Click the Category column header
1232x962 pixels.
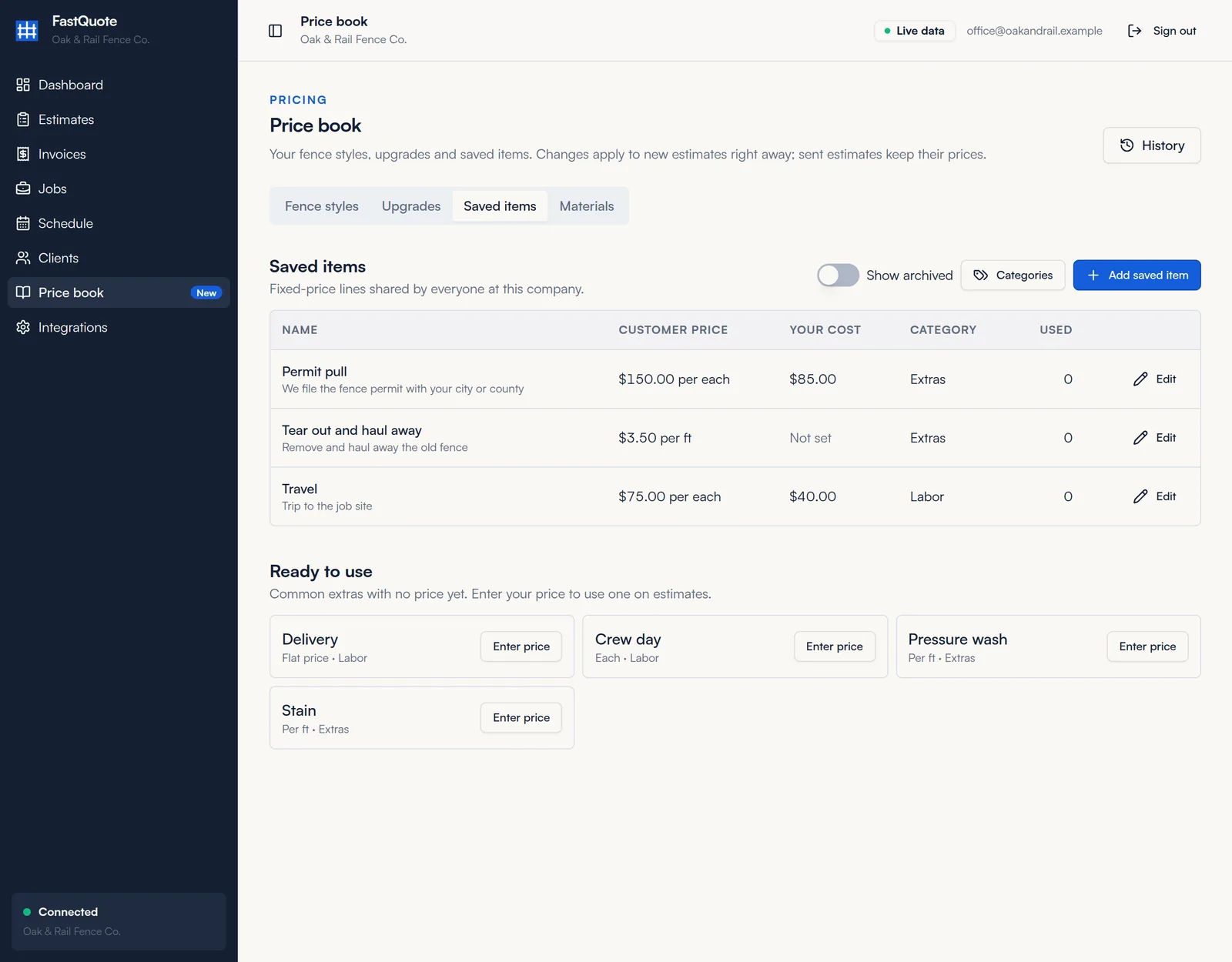942,330
